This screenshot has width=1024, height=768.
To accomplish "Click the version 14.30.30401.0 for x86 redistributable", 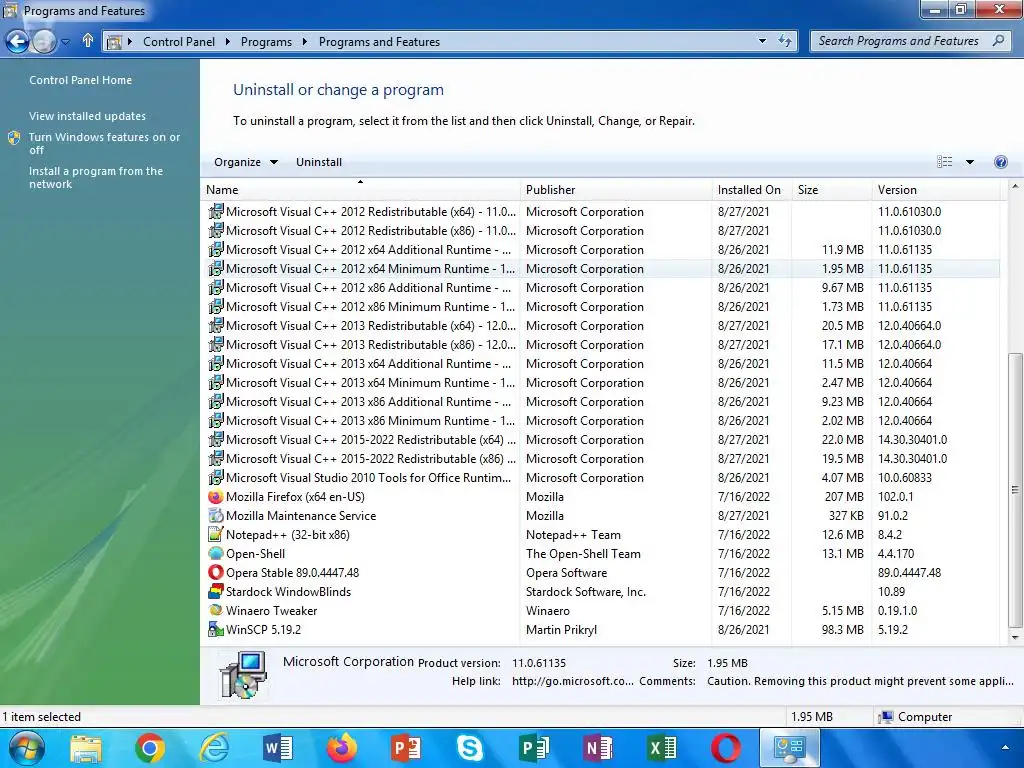I will (912, 459).
